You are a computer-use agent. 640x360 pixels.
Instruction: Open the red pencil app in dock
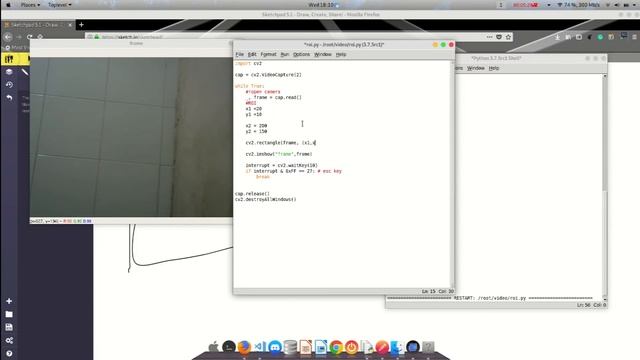point(382,347)
